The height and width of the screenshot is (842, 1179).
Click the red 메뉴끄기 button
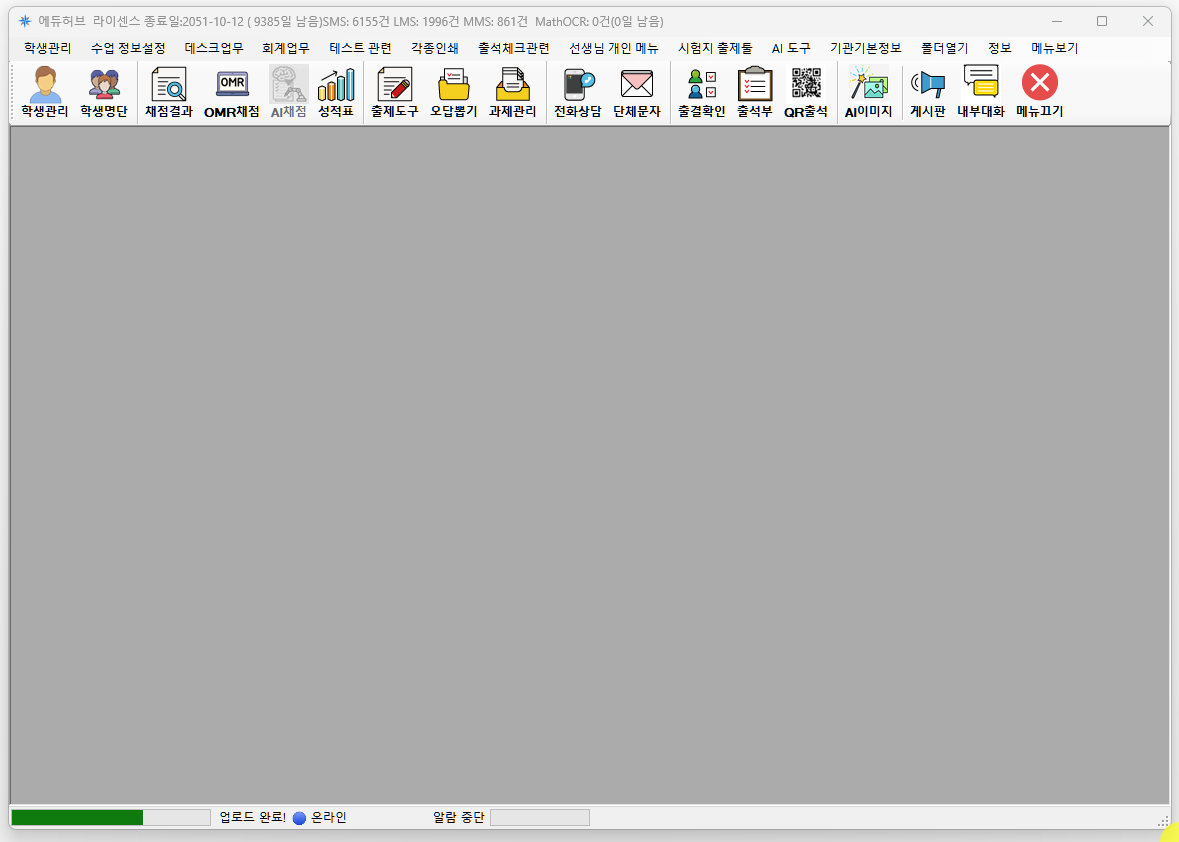[1040, 92]
